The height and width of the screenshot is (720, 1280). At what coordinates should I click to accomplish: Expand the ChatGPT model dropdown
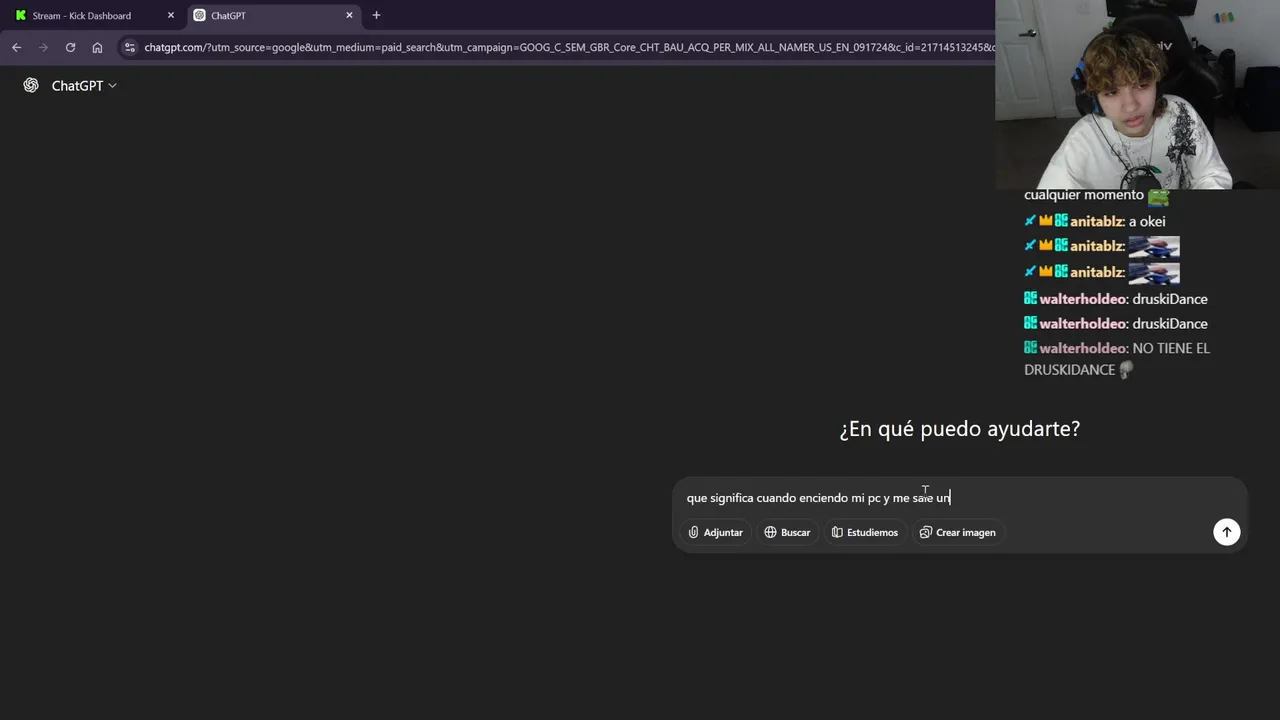pos(84,86)
